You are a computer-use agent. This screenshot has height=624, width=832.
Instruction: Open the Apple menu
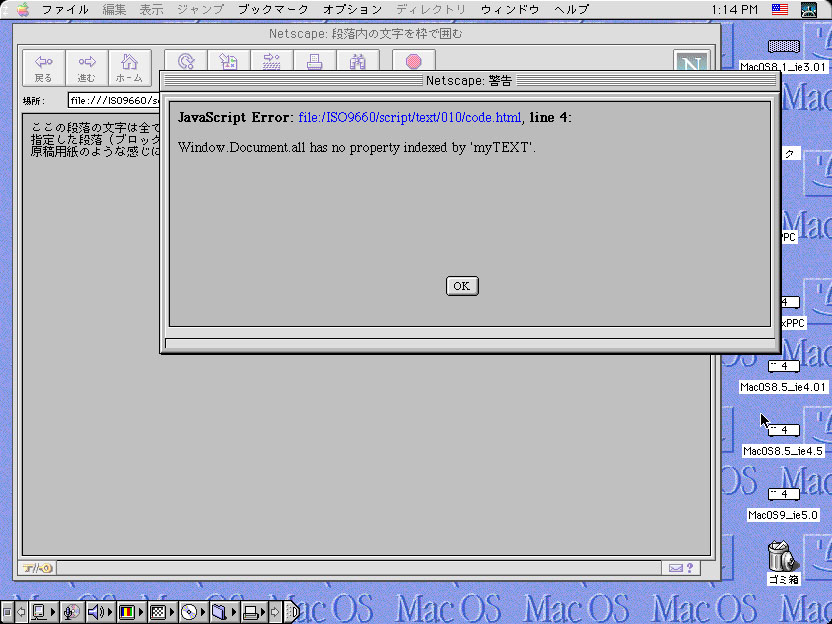click(x=23, y=10)
